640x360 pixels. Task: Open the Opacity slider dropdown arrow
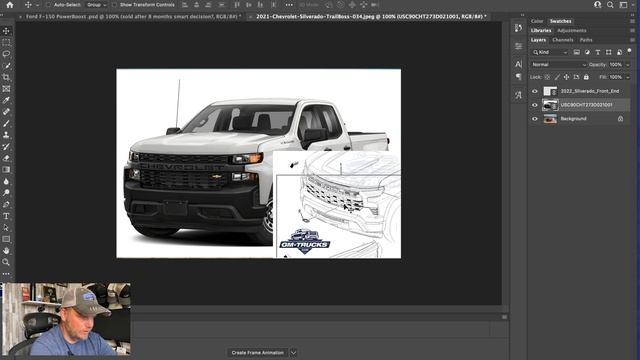(628, 64)
